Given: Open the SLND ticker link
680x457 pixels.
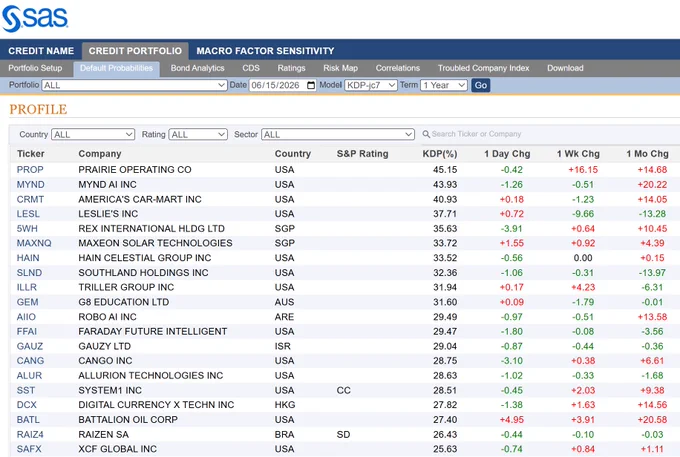Looking at the screenshot, I should (x=29, y=273).
